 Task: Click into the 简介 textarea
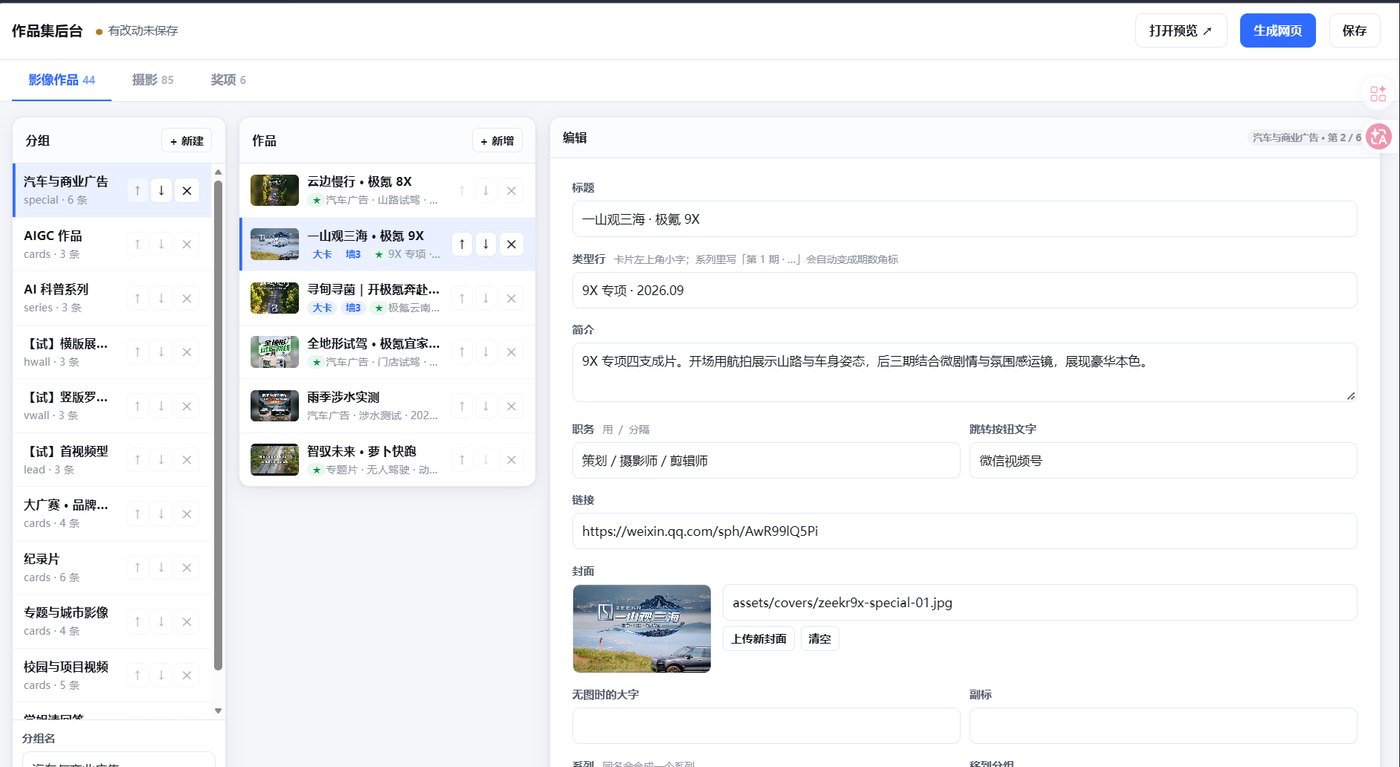(964, 372)
